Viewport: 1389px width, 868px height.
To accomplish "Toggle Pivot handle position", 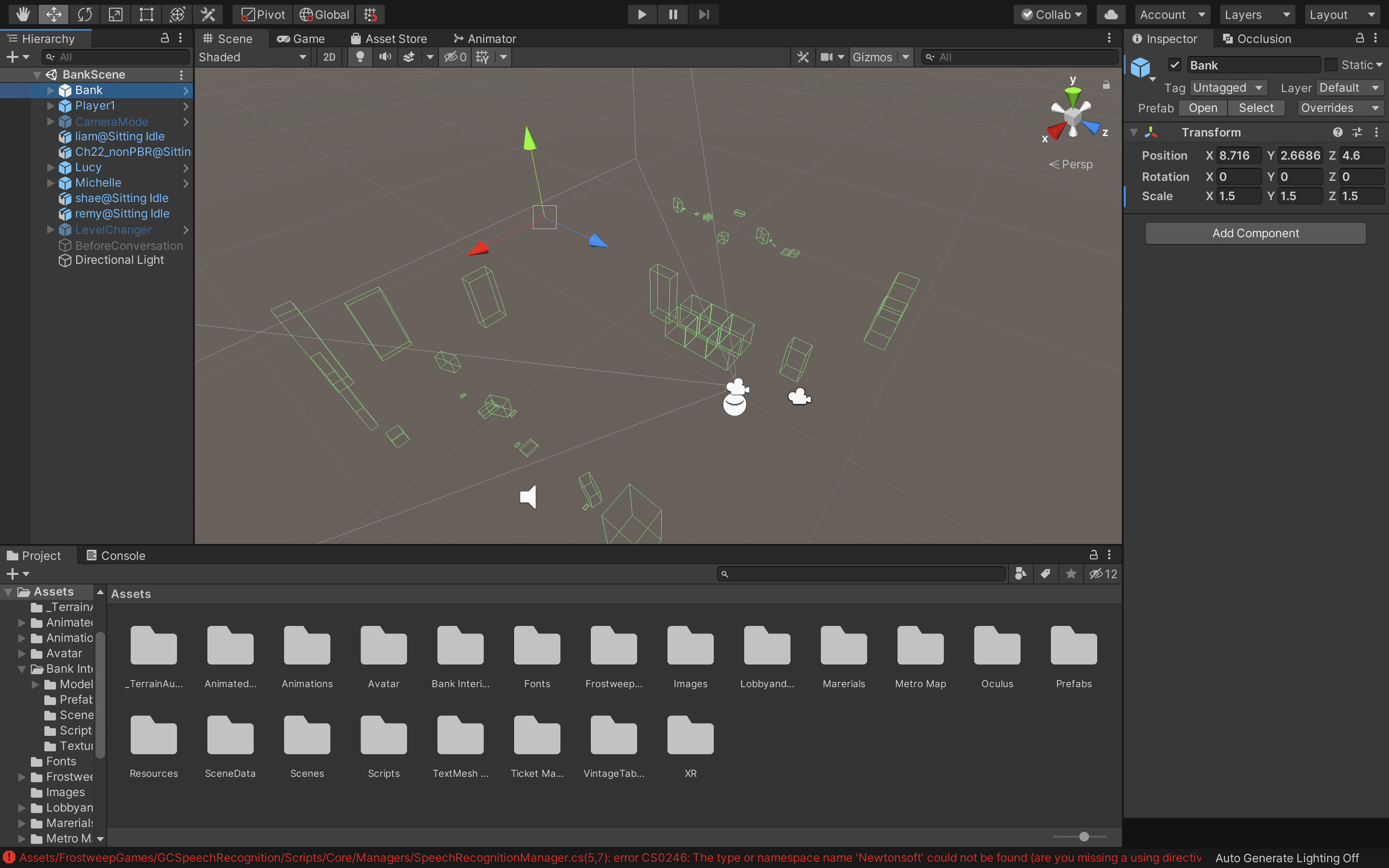I will (262, 14).
